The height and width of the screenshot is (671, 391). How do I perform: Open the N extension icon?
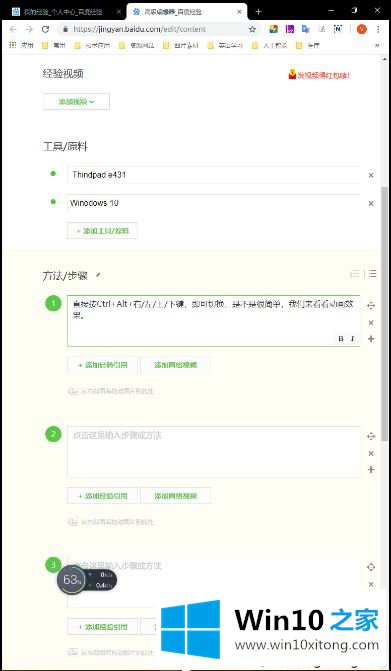point(338,29)
